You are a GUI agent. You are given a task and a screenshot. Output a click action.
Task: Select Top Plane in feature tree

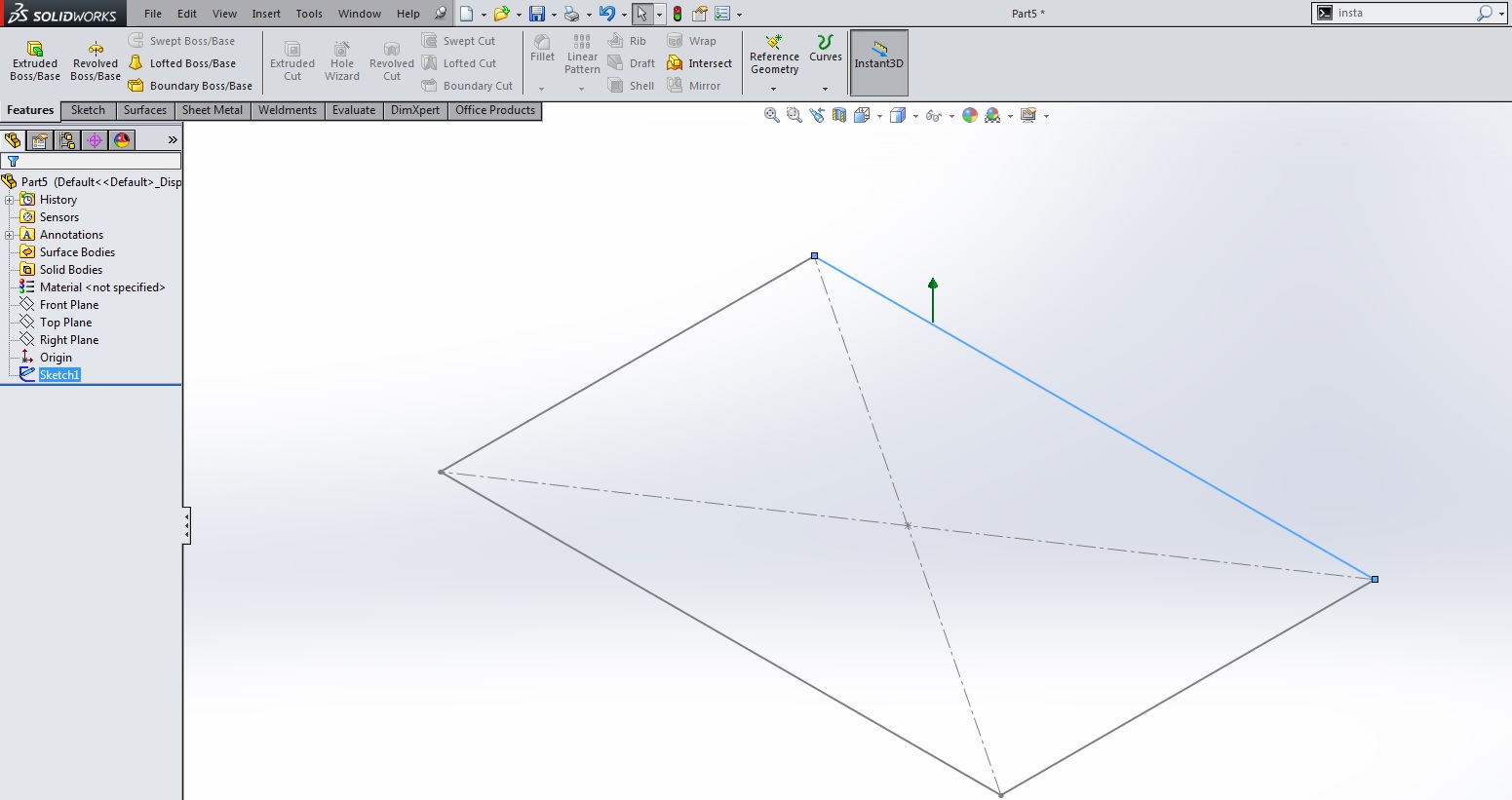pos(65,323)
